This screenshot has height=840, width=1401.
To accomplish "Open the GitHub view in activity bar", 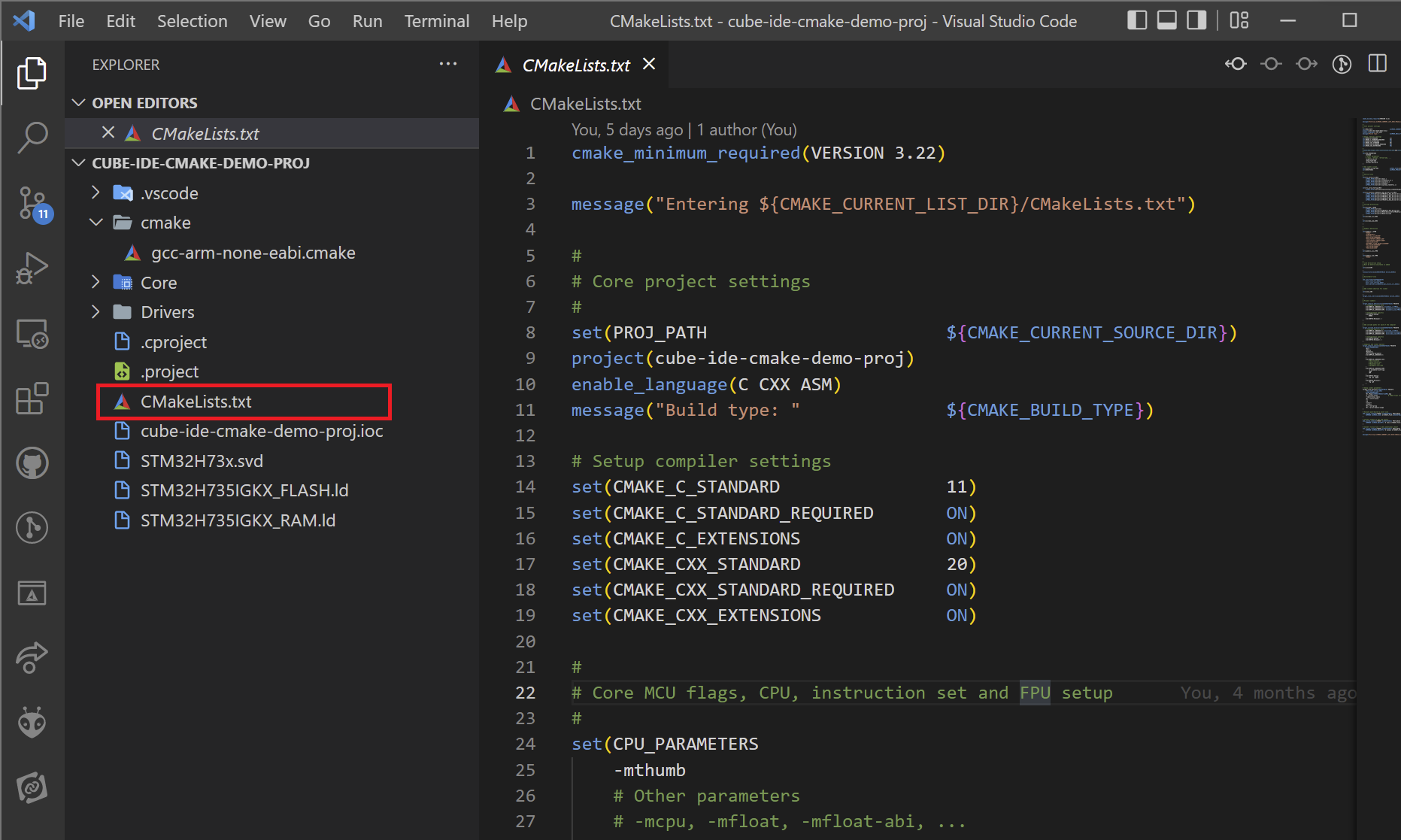I will click(x=32, y=463).
